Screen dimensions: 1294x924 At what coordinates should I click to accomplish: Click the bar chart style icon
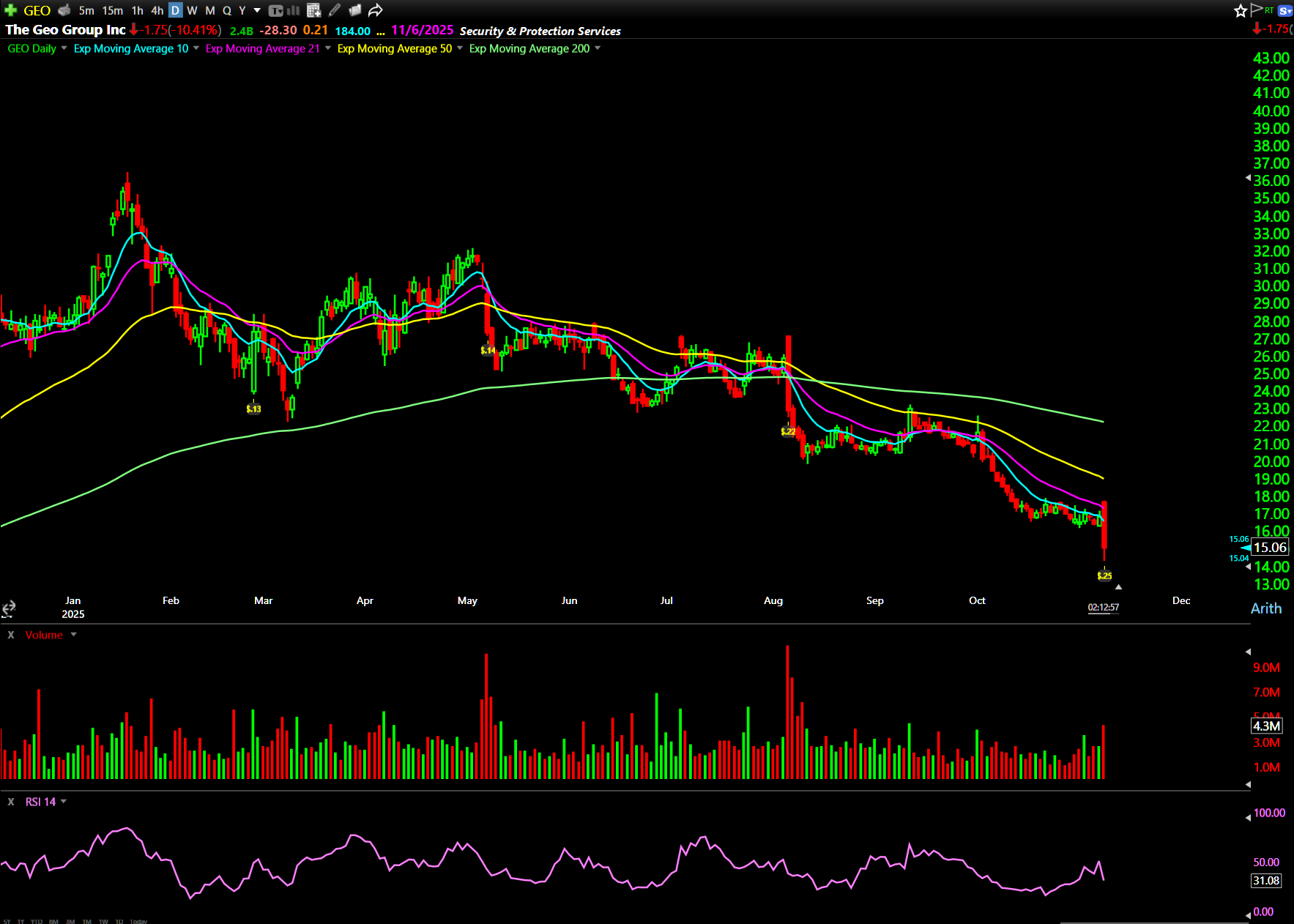click(x=294, y=10)
